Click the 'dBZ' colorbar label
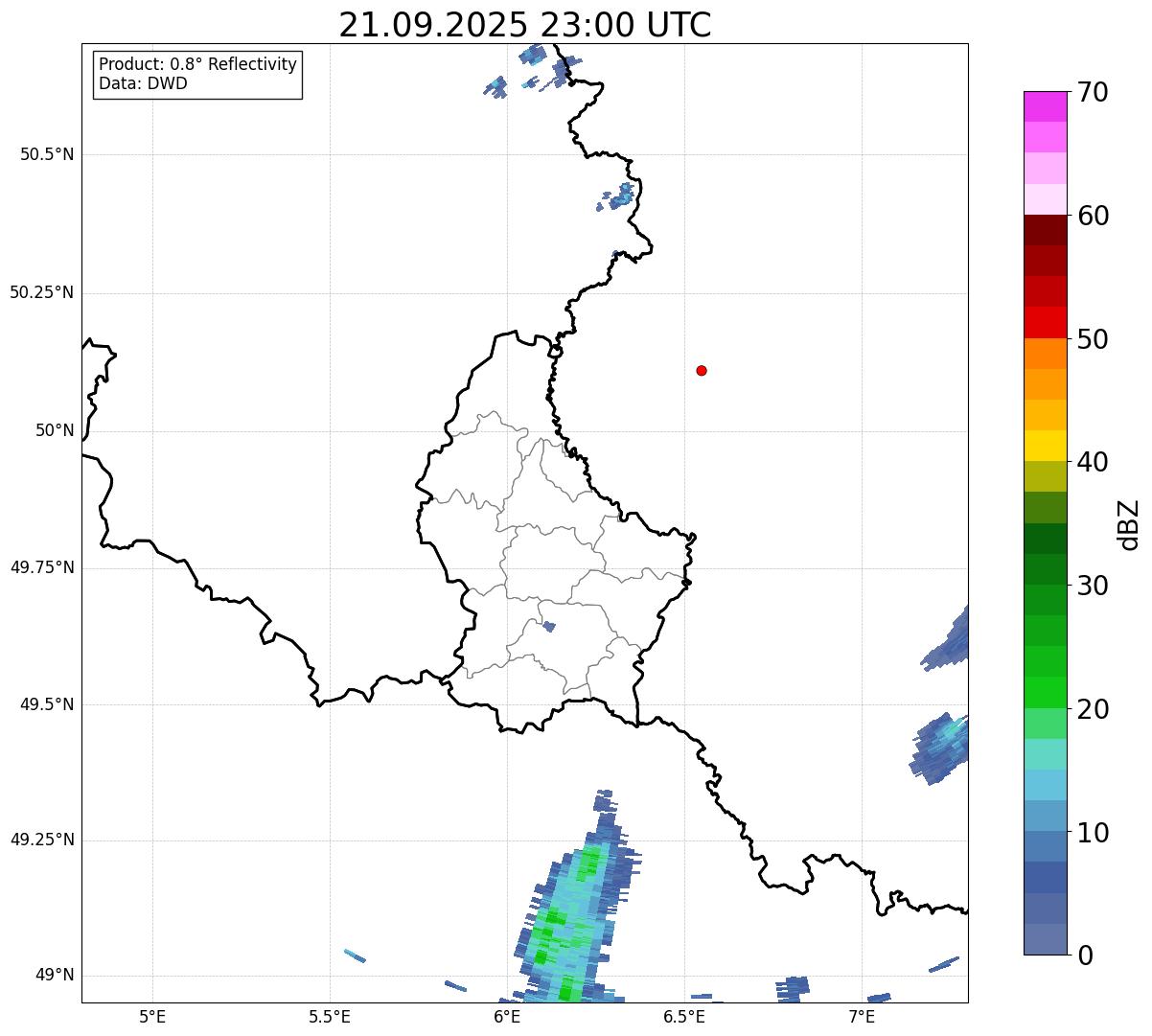 coord(1129,524)
